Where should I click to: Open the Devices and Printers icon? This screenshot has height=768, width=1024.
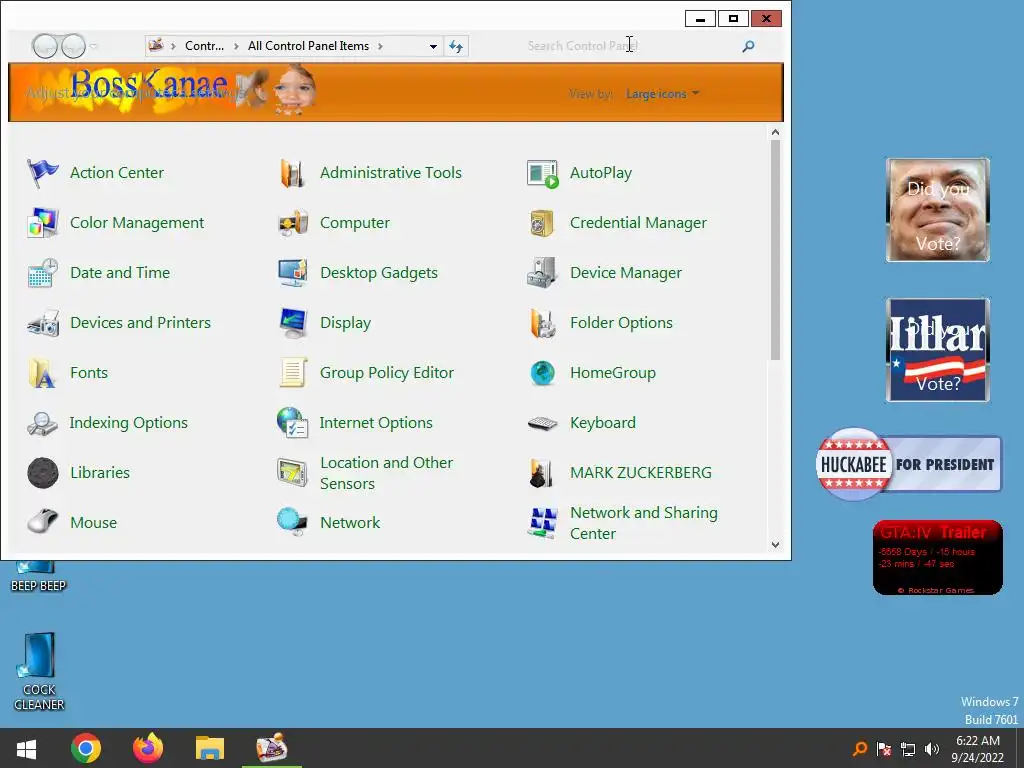[x=42, y=323]
